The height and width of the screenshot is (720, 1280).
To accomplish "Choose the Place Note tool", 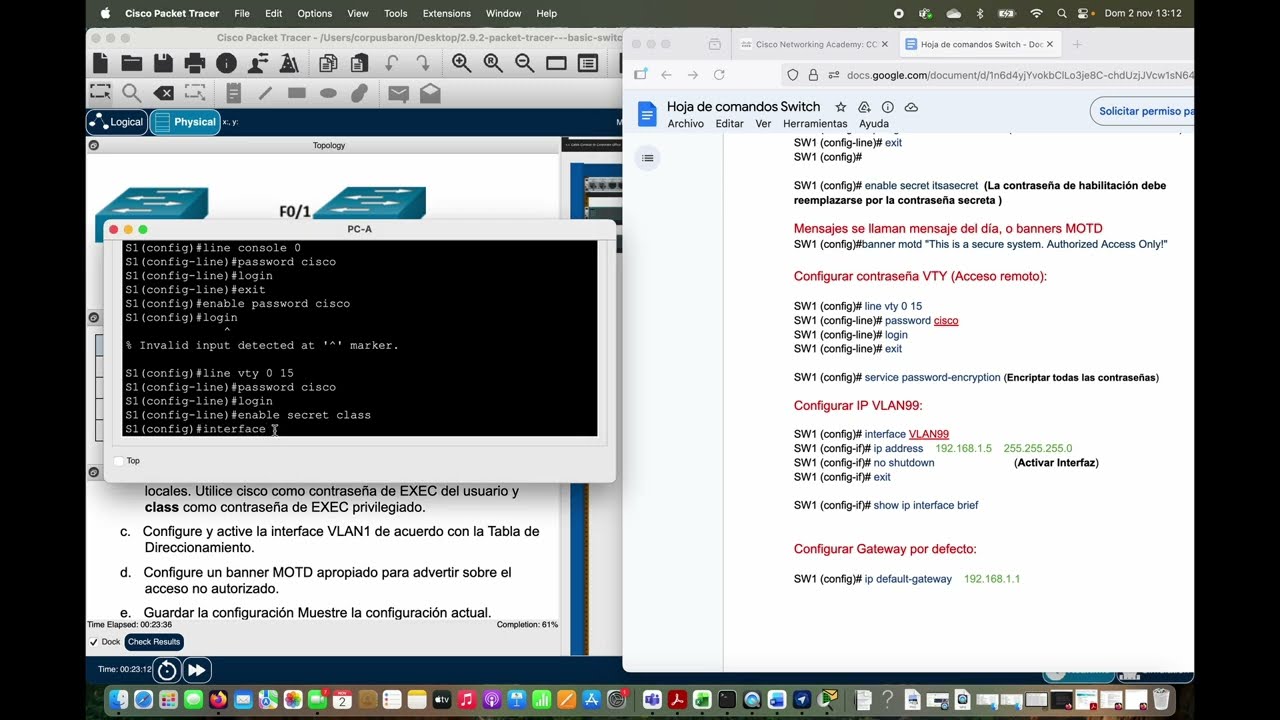I will pyautogui.click(x=234, y=93).
